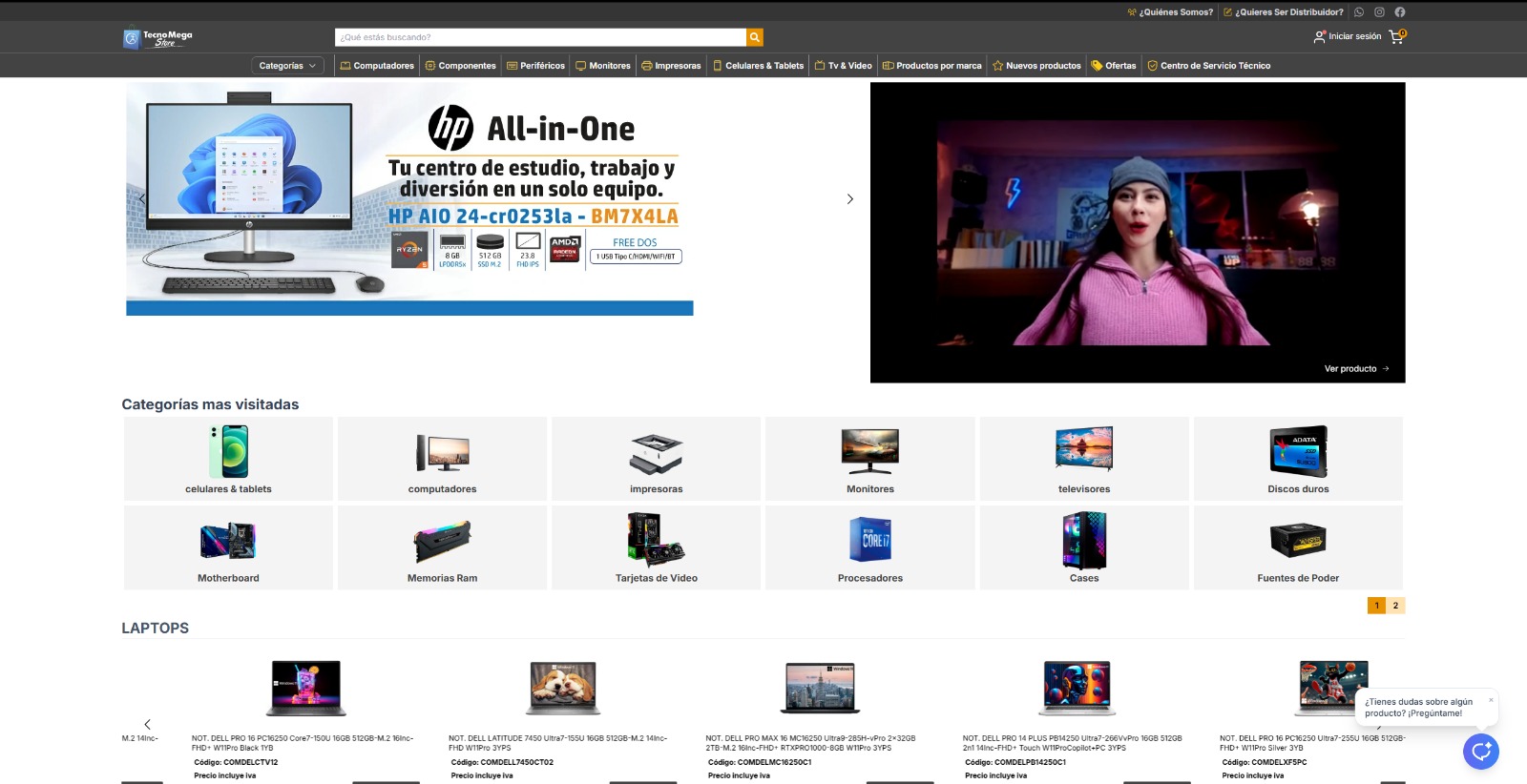Click Ver producto link on video
This screenshot has width=1527, height=784.
tap(1357, 369)
